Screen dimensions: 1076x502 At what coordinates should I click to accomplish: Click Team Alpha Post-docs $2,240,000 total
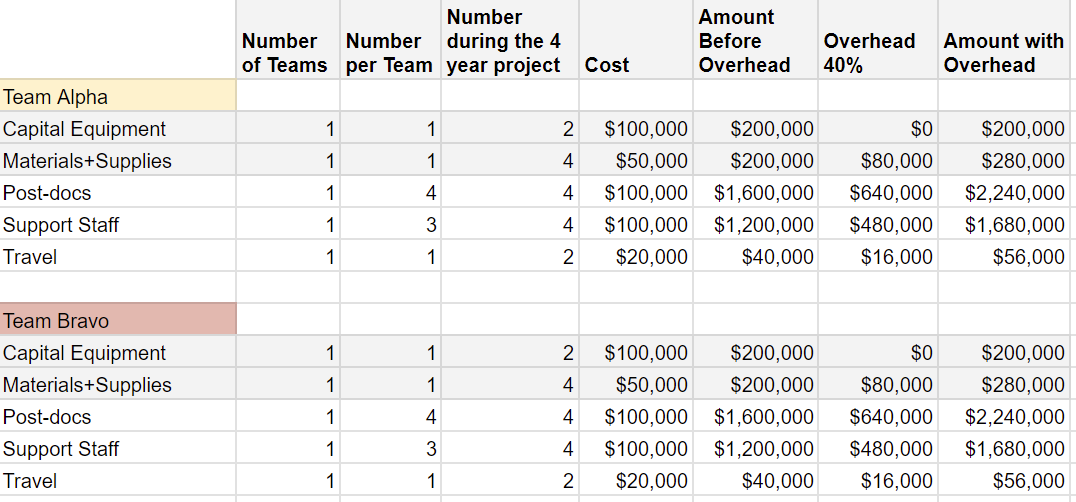[x=1014, y=193]
